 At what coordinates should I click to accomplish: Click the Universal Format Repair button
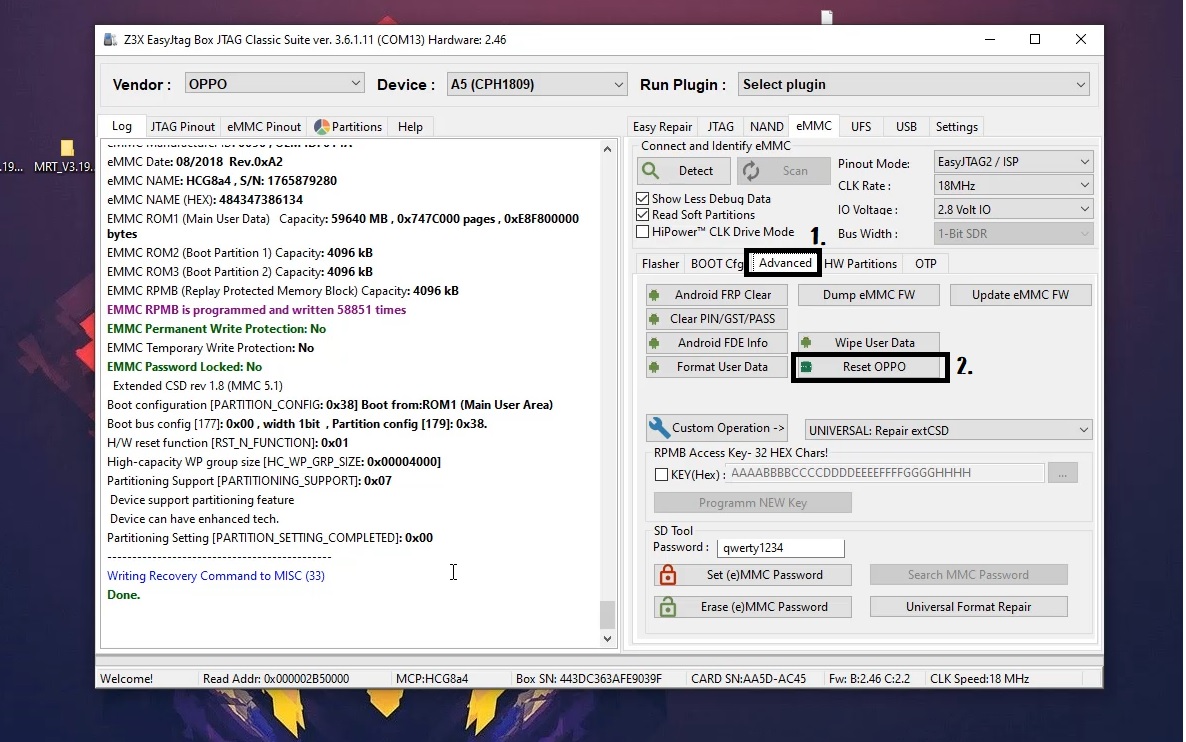point(968,606)
